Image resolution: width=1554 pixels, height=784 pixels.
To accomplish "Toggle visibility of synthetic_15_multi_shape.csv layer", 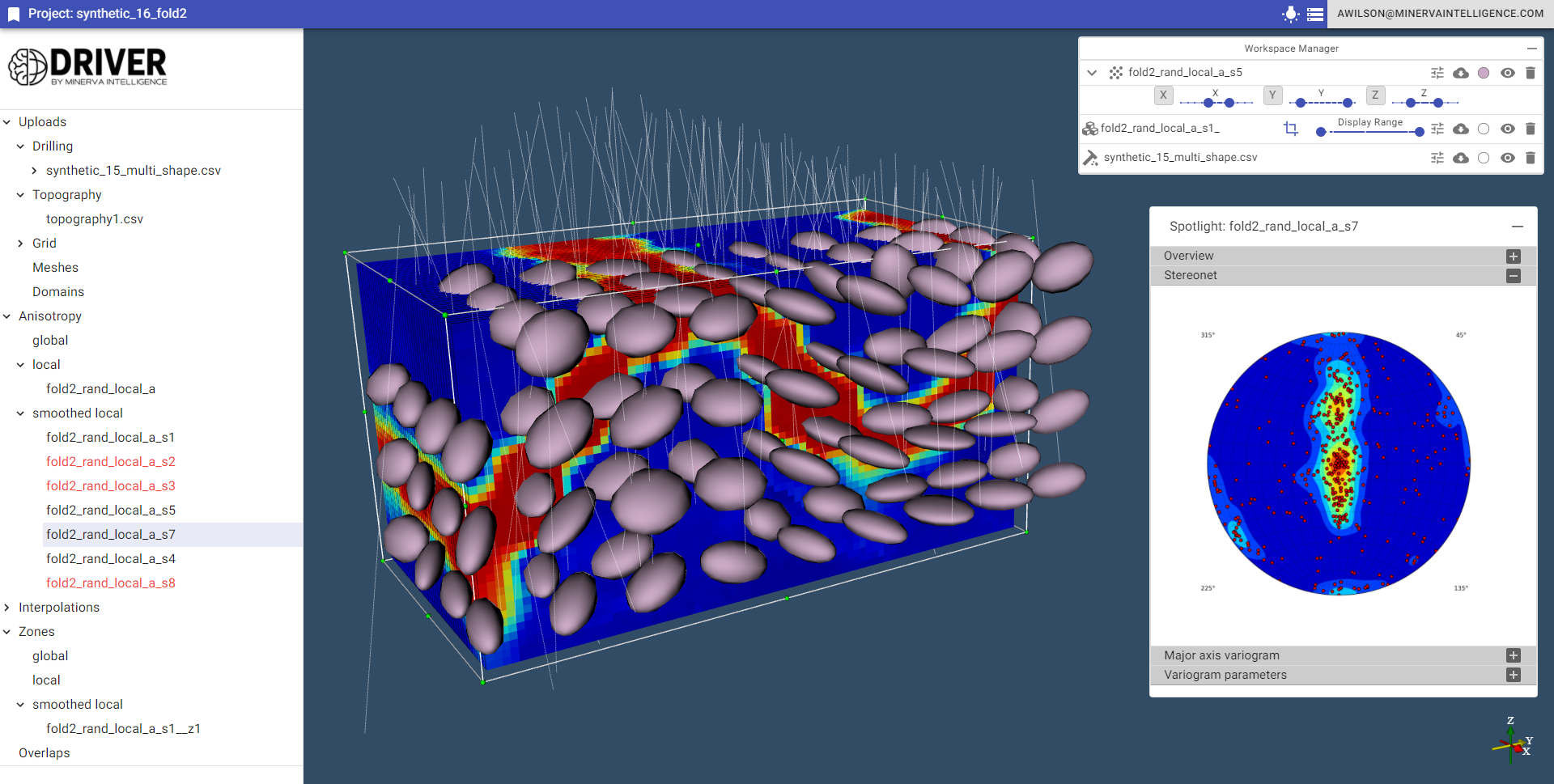I will click(1507, 158).
